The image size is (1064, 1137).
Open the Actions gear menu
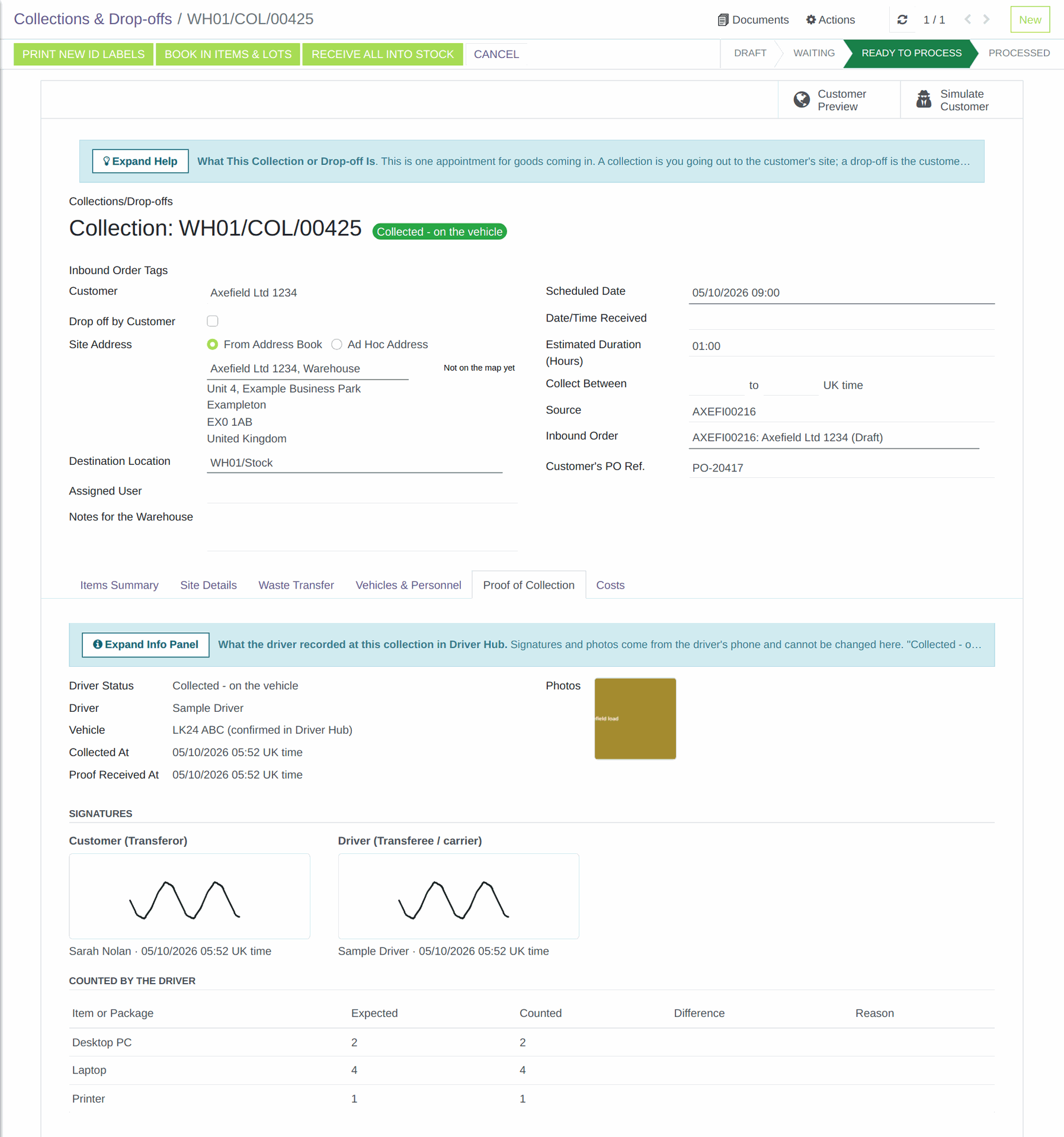coord(831,20)
